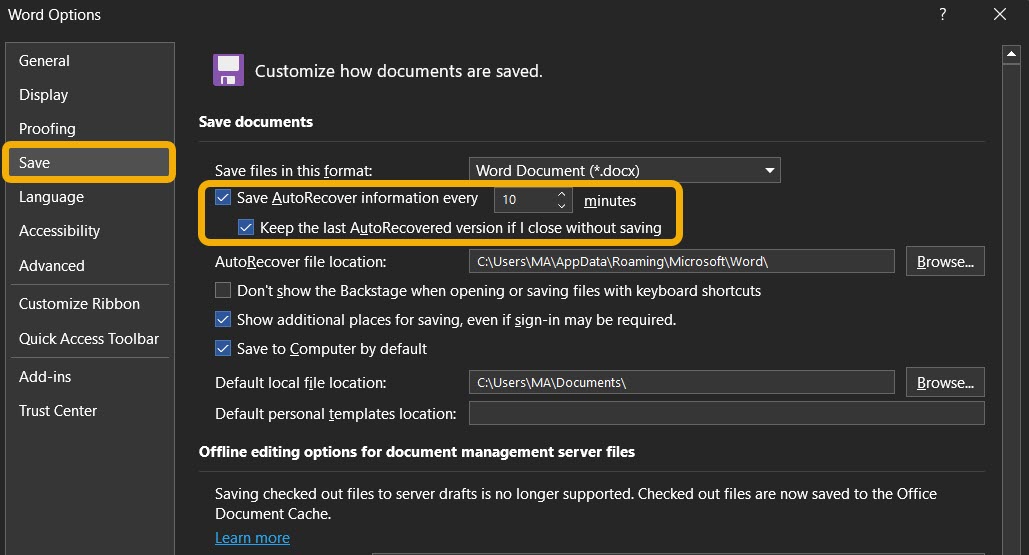Close the Word Options dialog
The height and width of the screenshot is (555, 1029).
[x=999, y=14]
